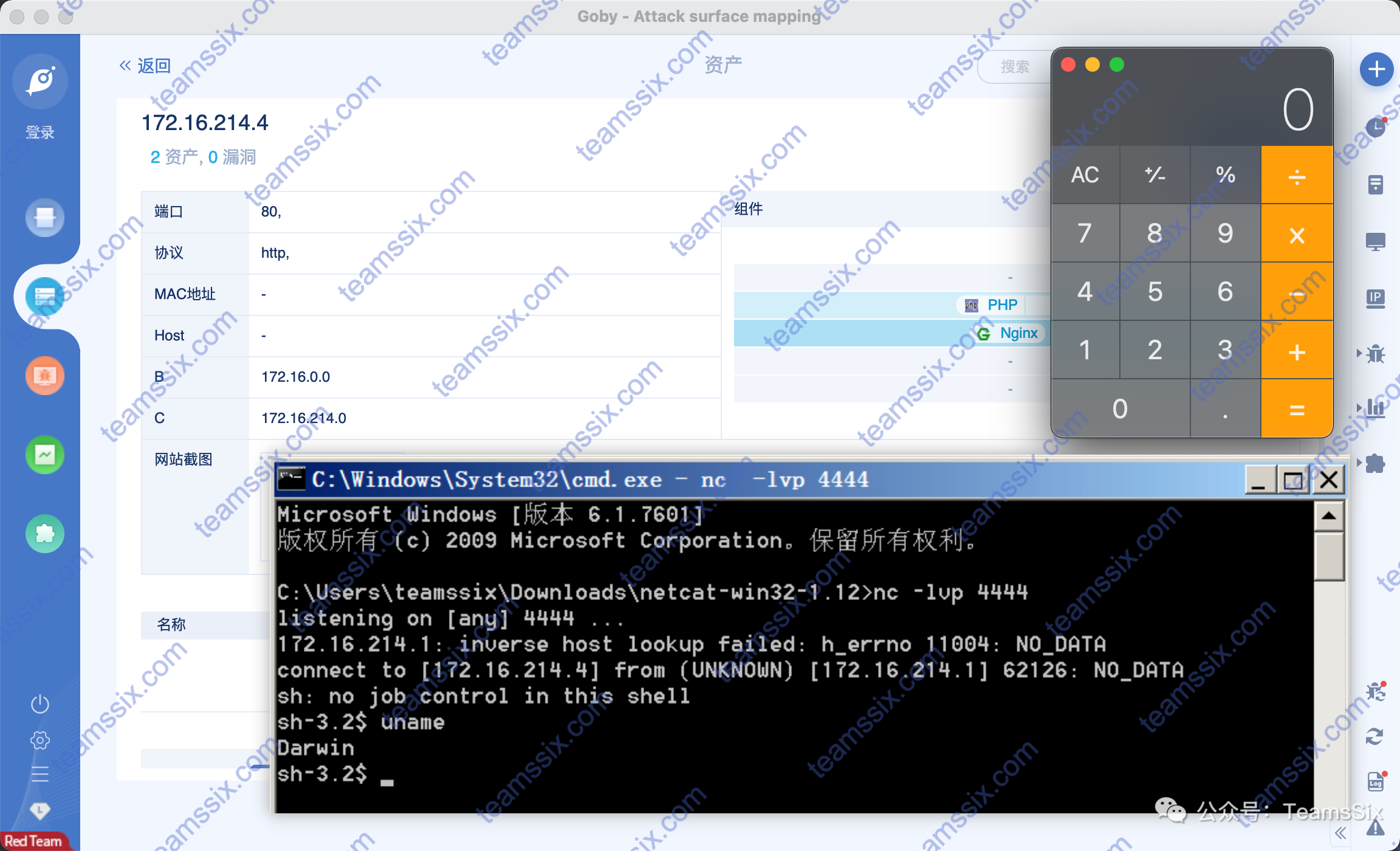Viewport: 1400px width, 851px height.
Task: Click the refresh arrows icon on right
Action: [1374, 737]
